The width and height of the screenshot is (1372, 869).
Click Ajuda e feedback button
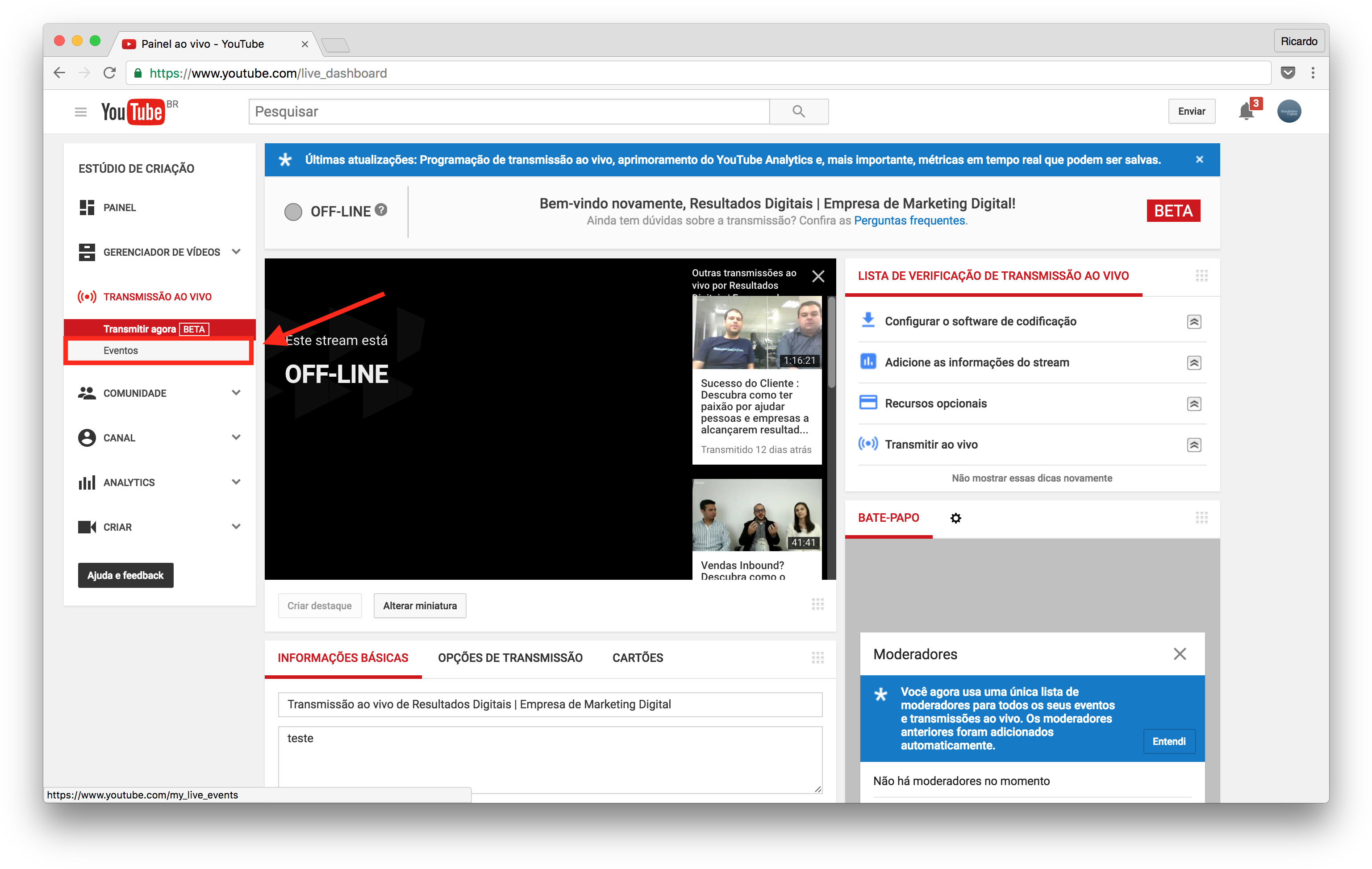coord(125,575)
